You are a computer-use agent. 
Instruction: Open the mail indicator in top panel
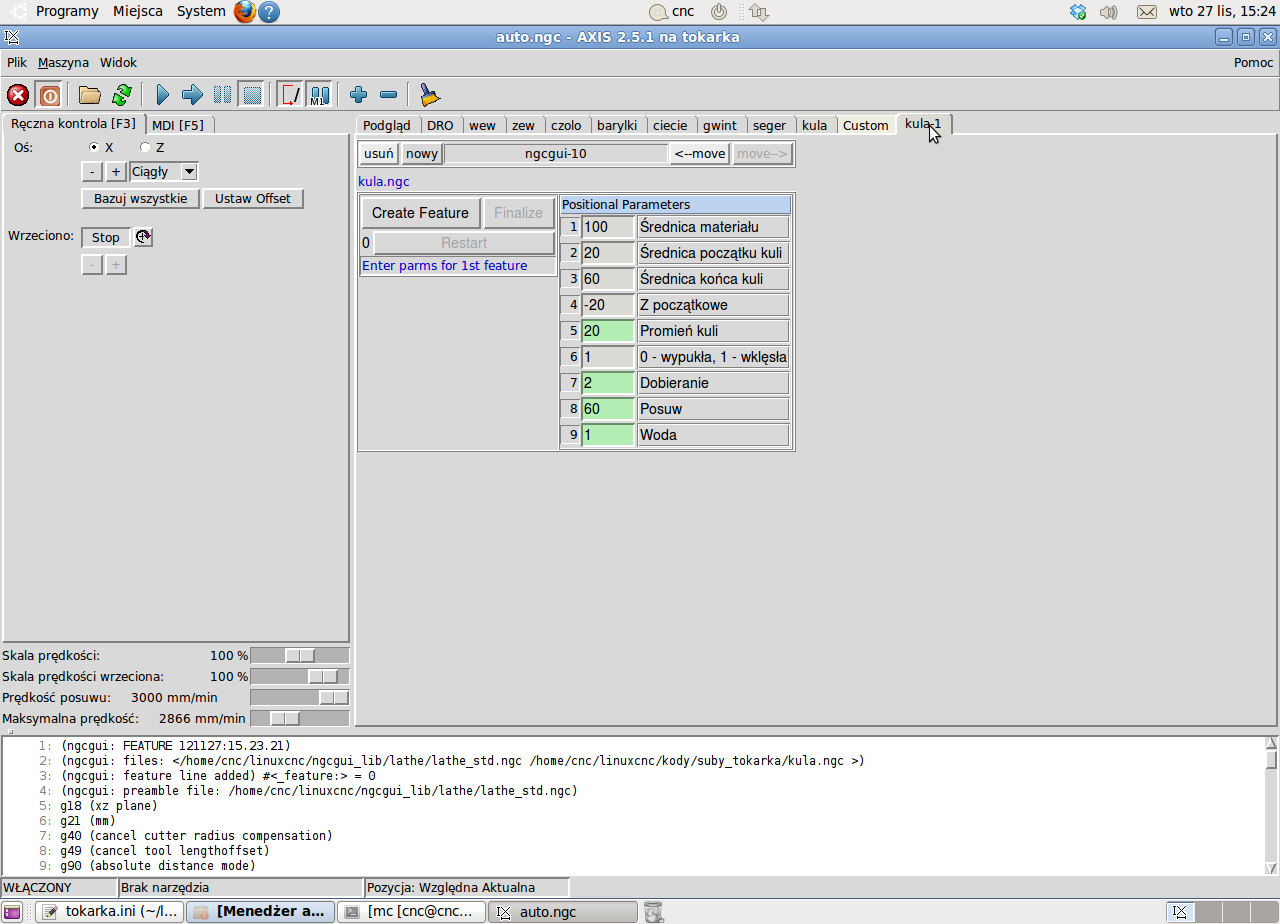point(1147,12)
